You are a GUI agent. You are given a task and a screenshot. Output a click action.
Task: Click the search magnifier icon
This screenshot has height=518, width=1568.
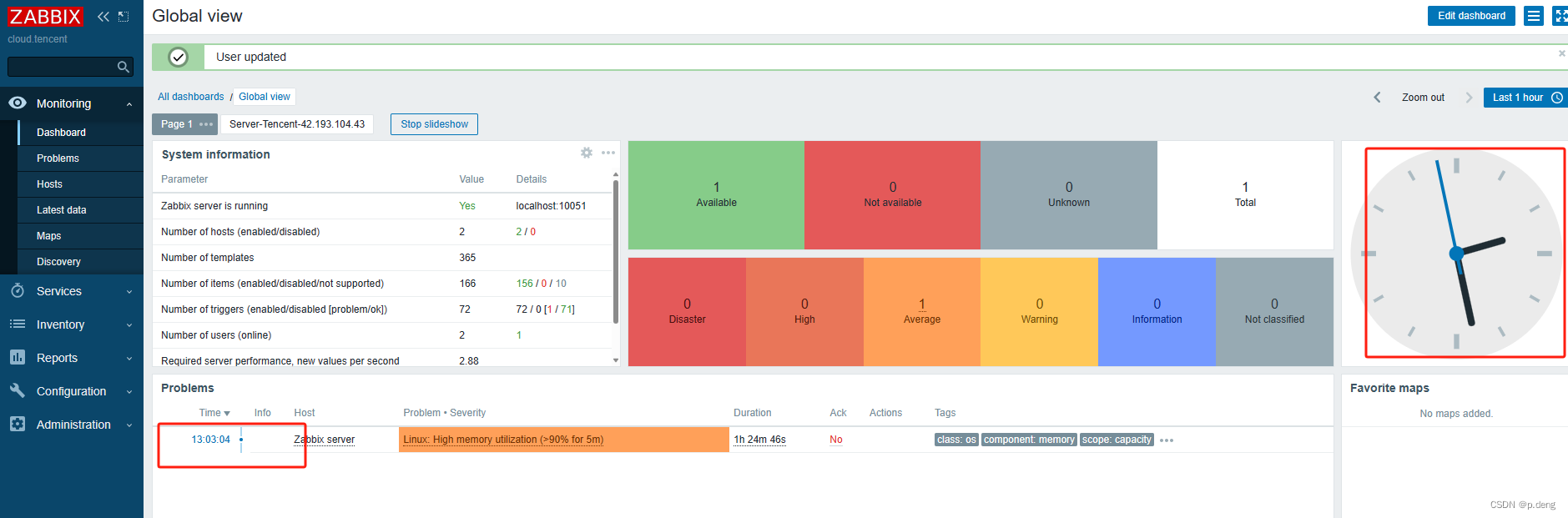(124, 67)
